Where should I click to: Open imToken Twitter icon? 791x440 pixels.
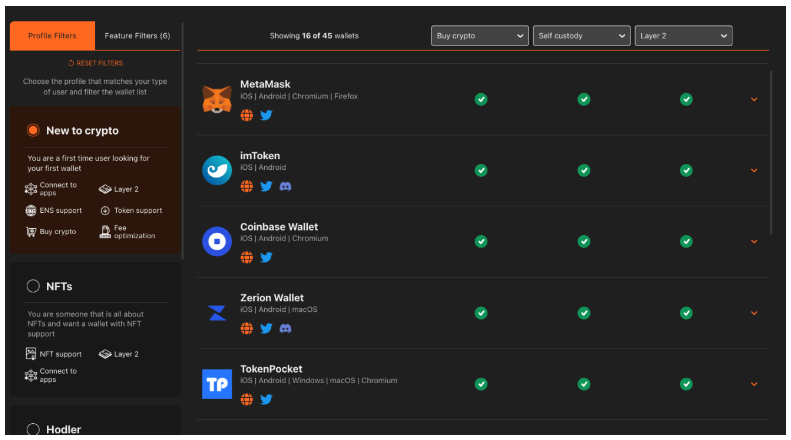click(266, 186)
